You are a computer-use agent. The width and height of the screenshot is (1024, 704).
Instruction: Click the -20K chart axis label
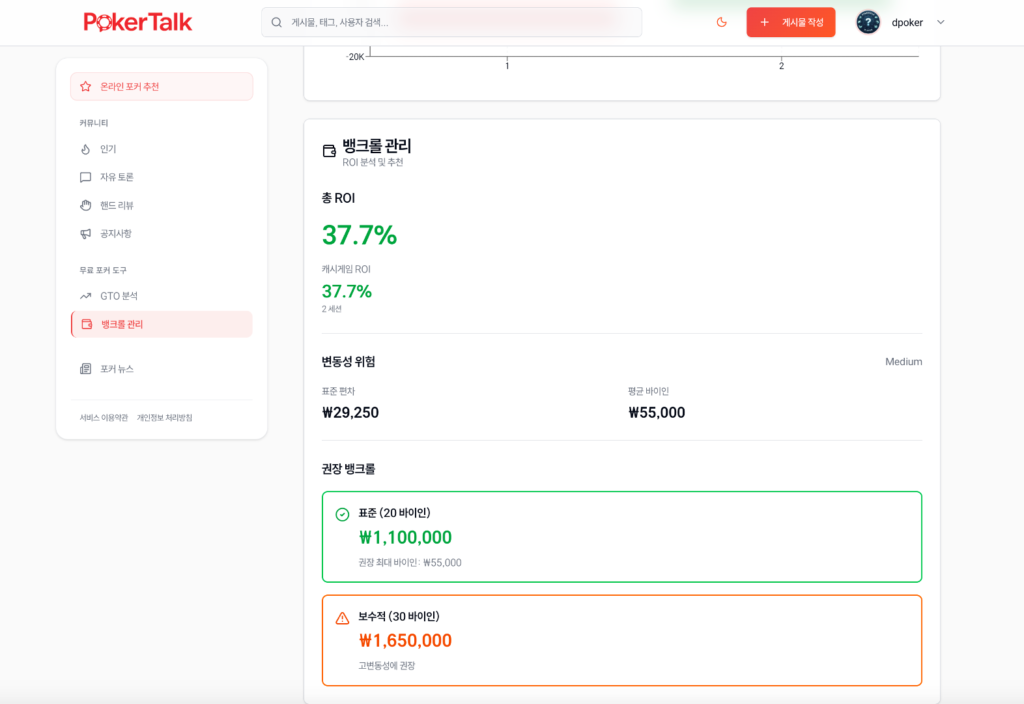[x=355, y=57]
